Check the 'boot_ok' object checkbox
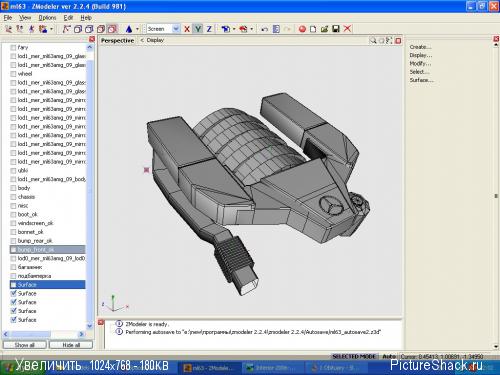Viewport: 500px width, 375px height. pos(13,214)
